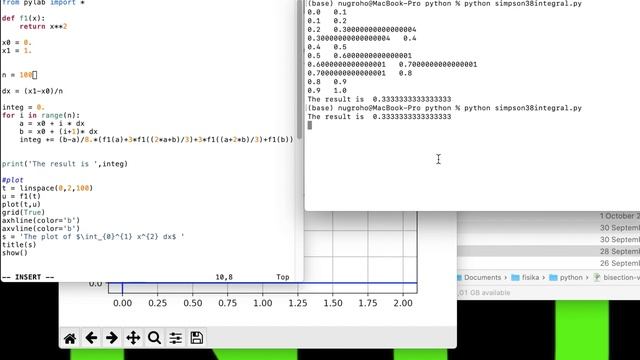Screen dimensions: 640x360
Task: Click the 'show()' line in editor
Action: pos(15,253)
